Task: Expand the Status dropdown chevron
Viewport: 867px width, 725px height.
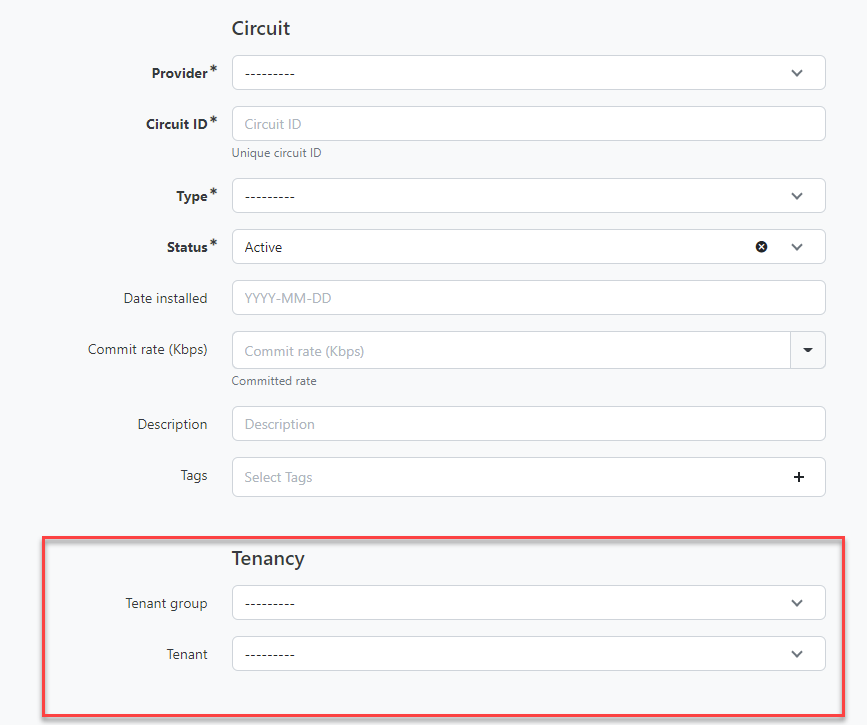Action: pyautogui.click(x=797, y=247)
